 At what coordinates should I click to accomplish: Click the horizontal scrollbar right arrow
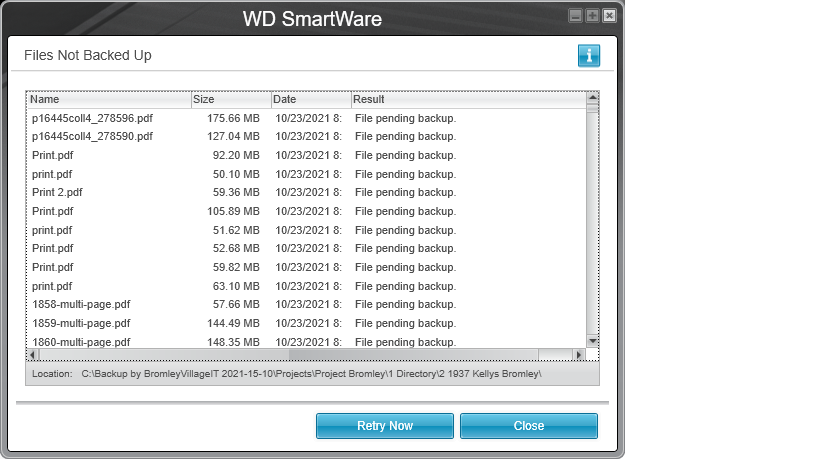[579, 355]
